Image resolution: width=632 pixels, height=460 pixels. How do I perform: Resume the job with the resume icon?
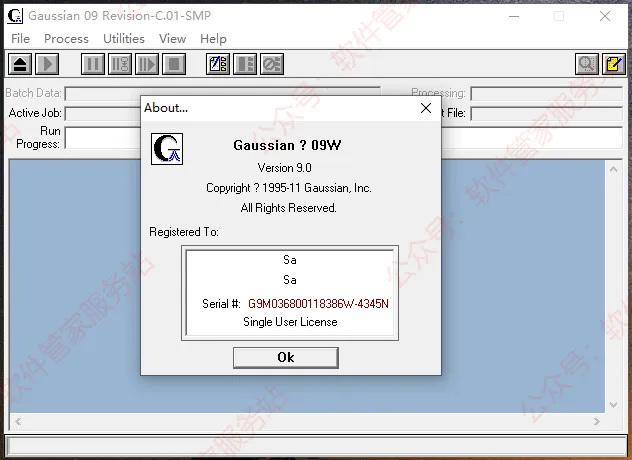click(147, 64)
